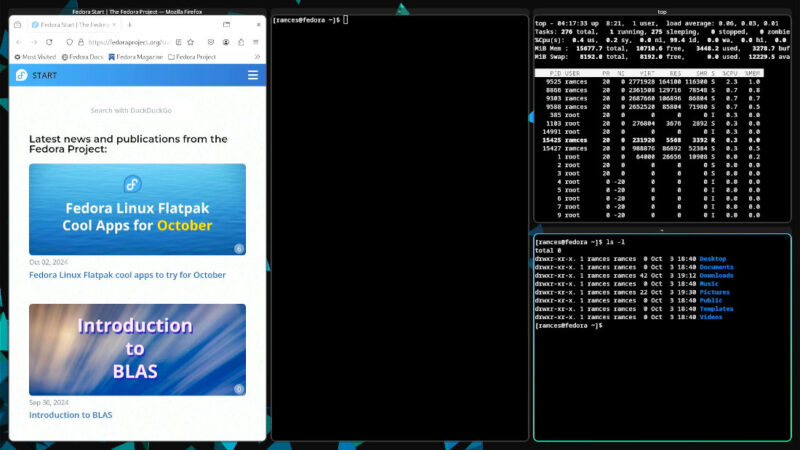
Task: Select %CPU column header in top
Action: 730,73
